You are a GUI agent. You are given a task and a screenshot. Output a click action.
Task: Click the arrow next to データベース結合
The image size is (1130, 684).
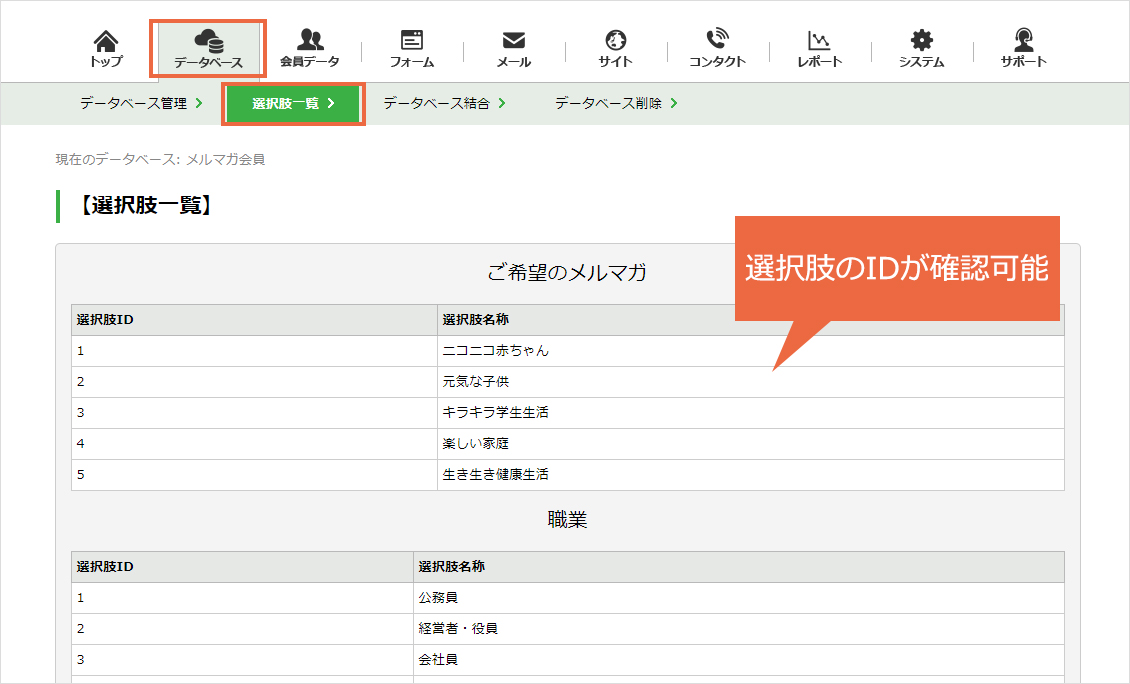coord(502,103)
